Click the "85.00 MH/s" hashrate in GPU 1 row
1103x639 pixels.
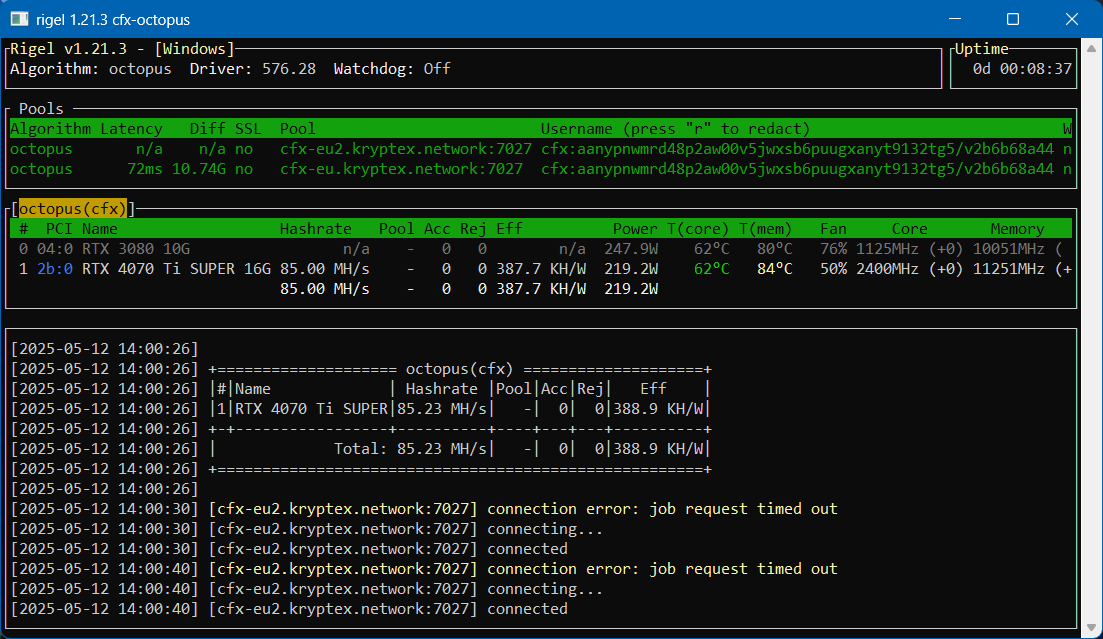coord(324,269)
